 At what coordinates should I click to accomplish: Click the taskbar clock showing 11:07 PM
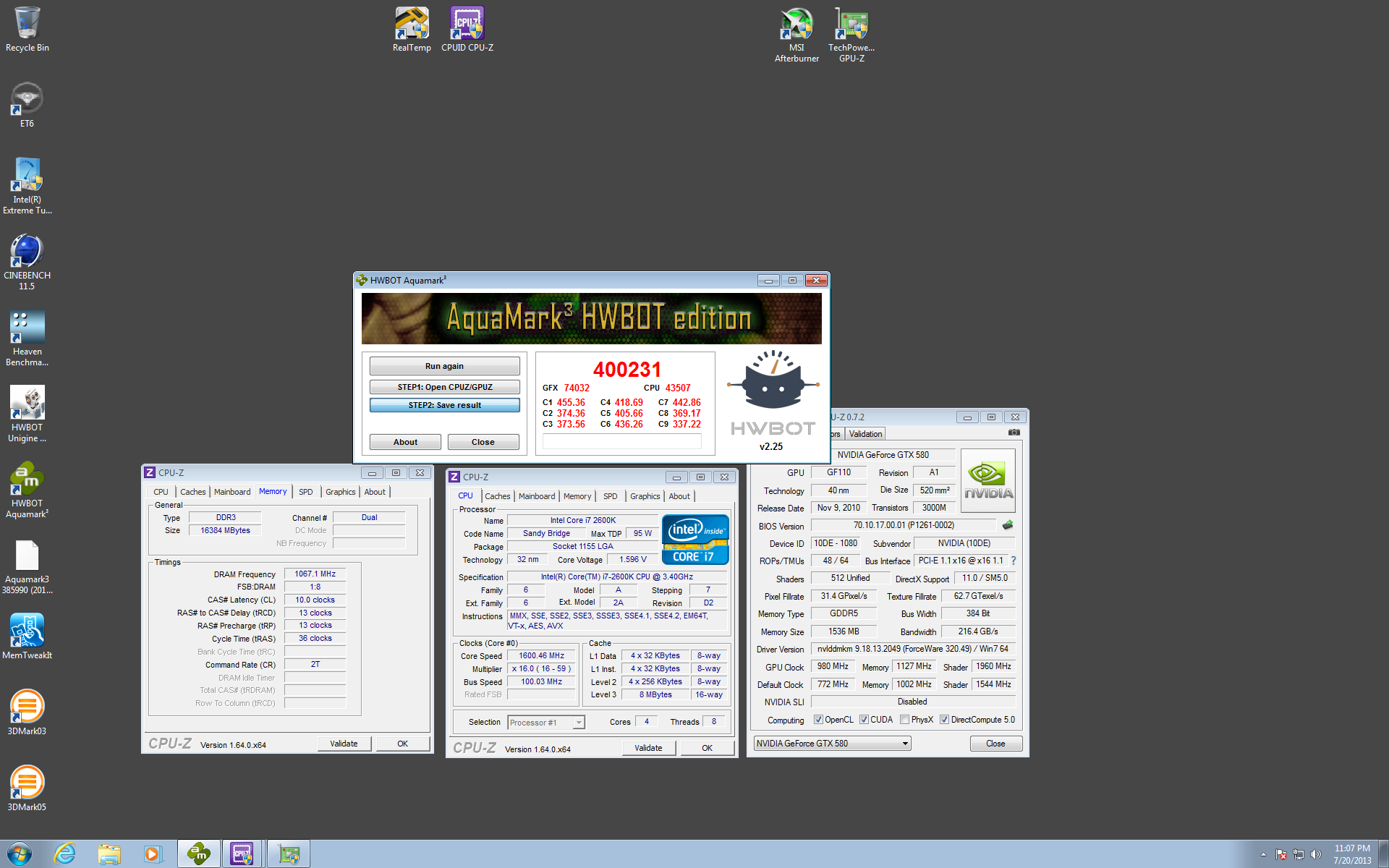[1352, 854]
